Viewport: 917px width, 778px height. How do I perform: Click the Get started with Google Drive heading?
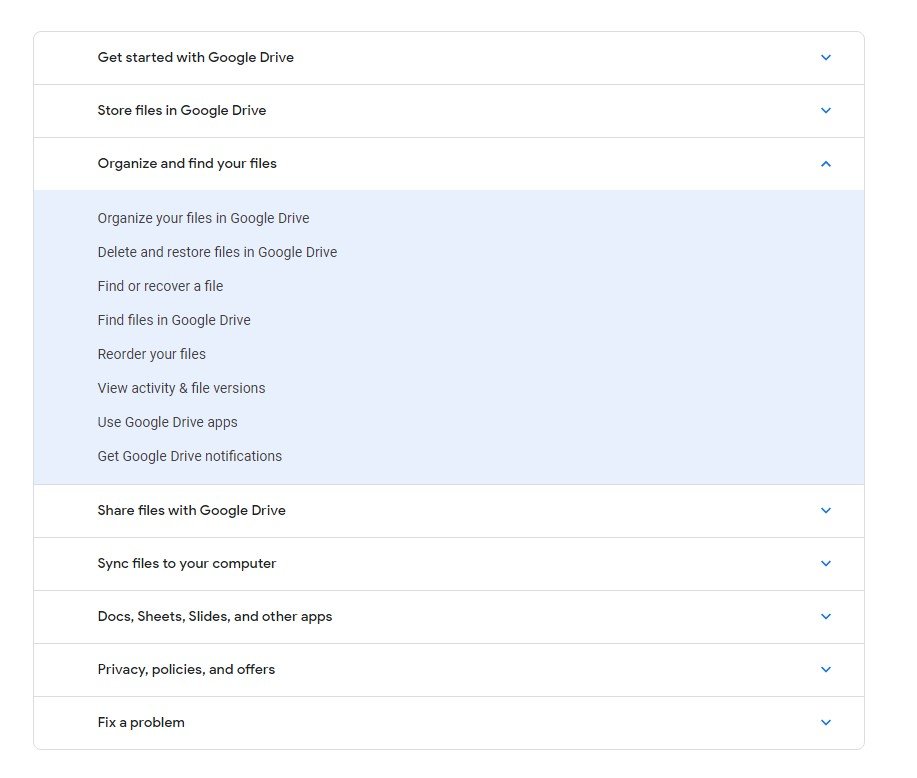coord(196,57)
